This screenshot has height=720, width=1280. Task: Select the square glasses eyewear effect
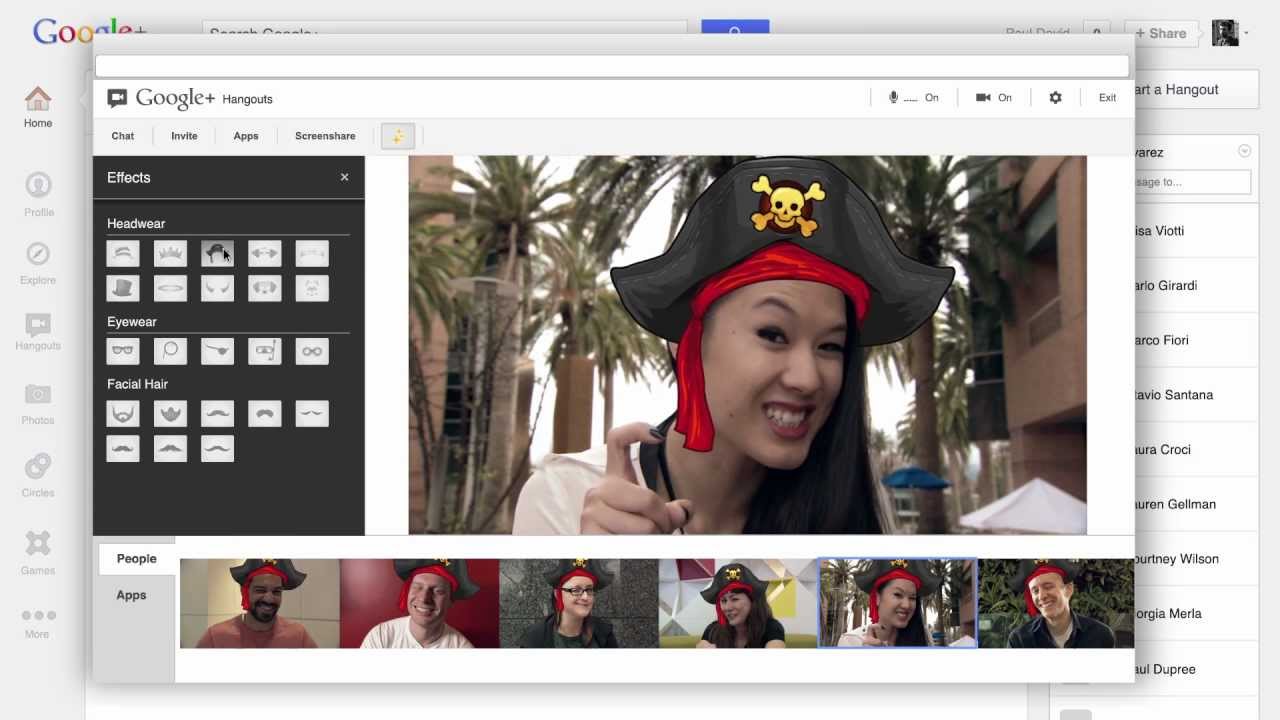coord(123,351)
